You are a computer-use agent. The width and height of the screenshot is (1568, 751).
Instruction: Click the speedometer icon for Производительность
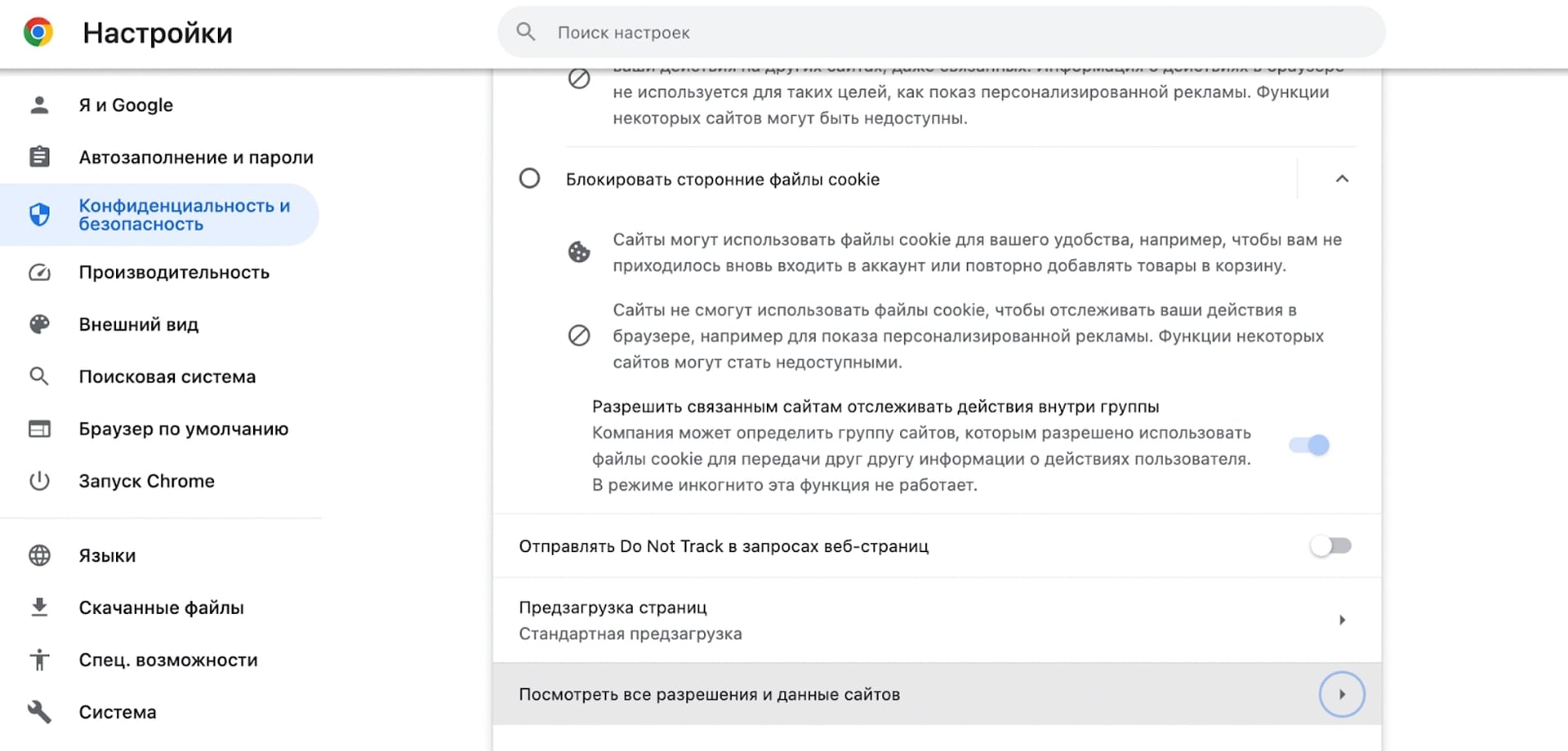coord(39,273)
